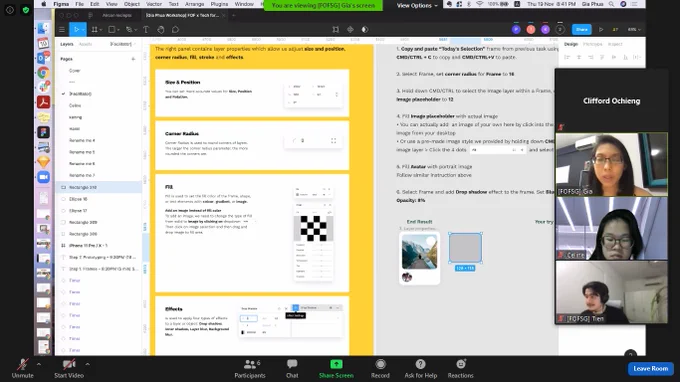
Task: Switch to the Assets tab
Action: coord(85,44)
